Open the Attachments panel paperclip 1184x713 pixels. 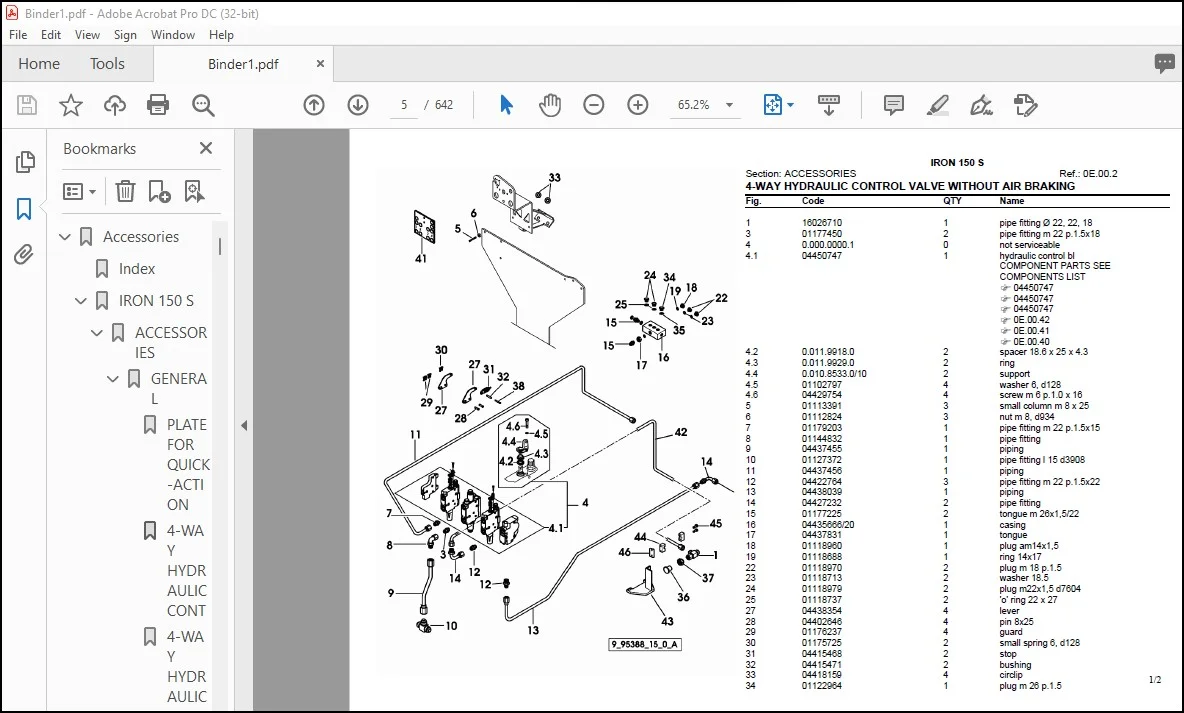pos(24,255)
